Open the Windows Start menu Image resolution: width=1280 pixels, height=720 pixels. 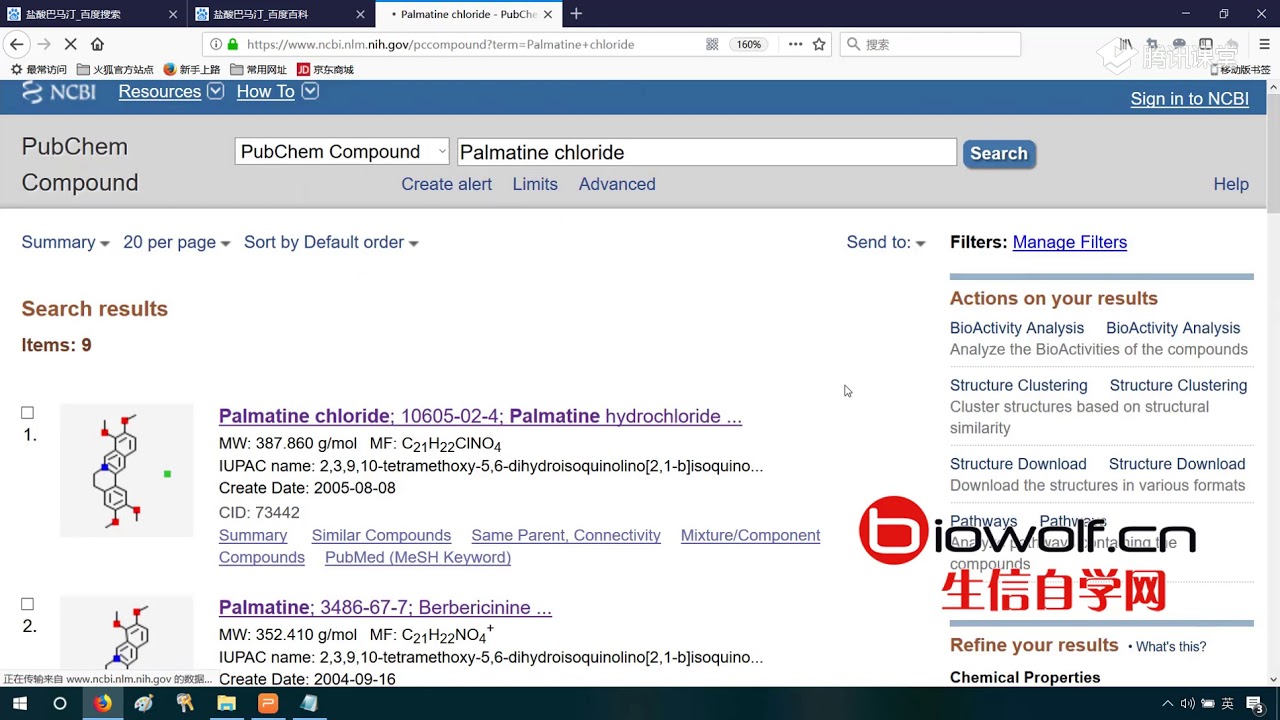coord(19,703)
